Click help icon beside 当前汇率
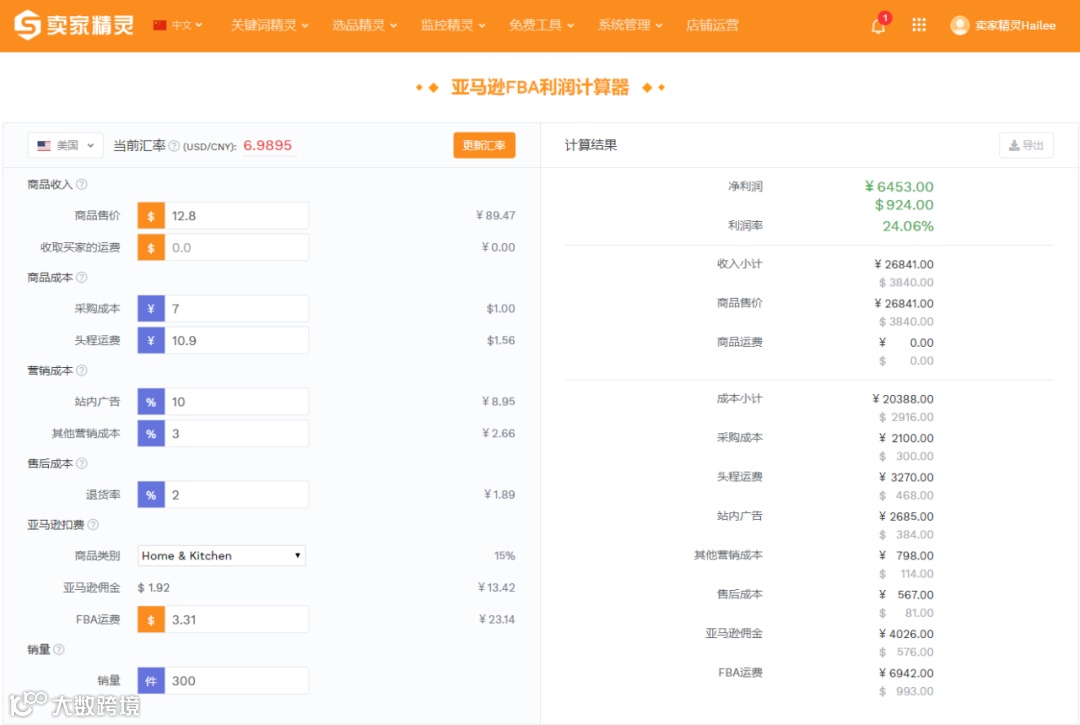Viewport: 1080px width, 725px height. [x=174, y=146]
